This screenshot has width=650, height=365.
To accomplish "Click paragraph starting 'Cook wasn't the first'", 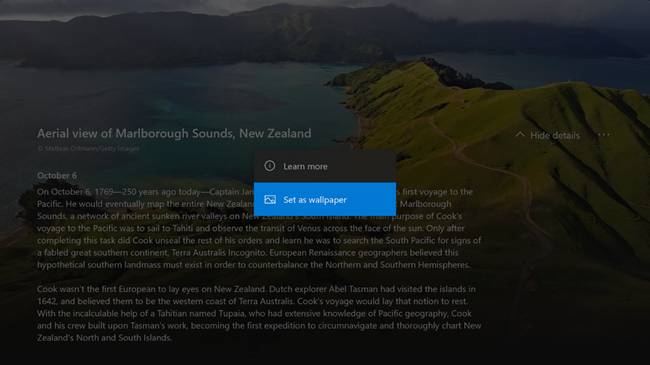I will pos(259,313).
